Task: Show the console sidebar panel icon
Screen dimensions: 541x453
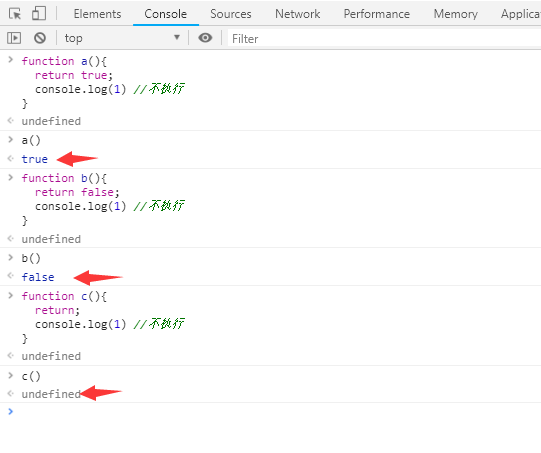Action: (14, 38)
